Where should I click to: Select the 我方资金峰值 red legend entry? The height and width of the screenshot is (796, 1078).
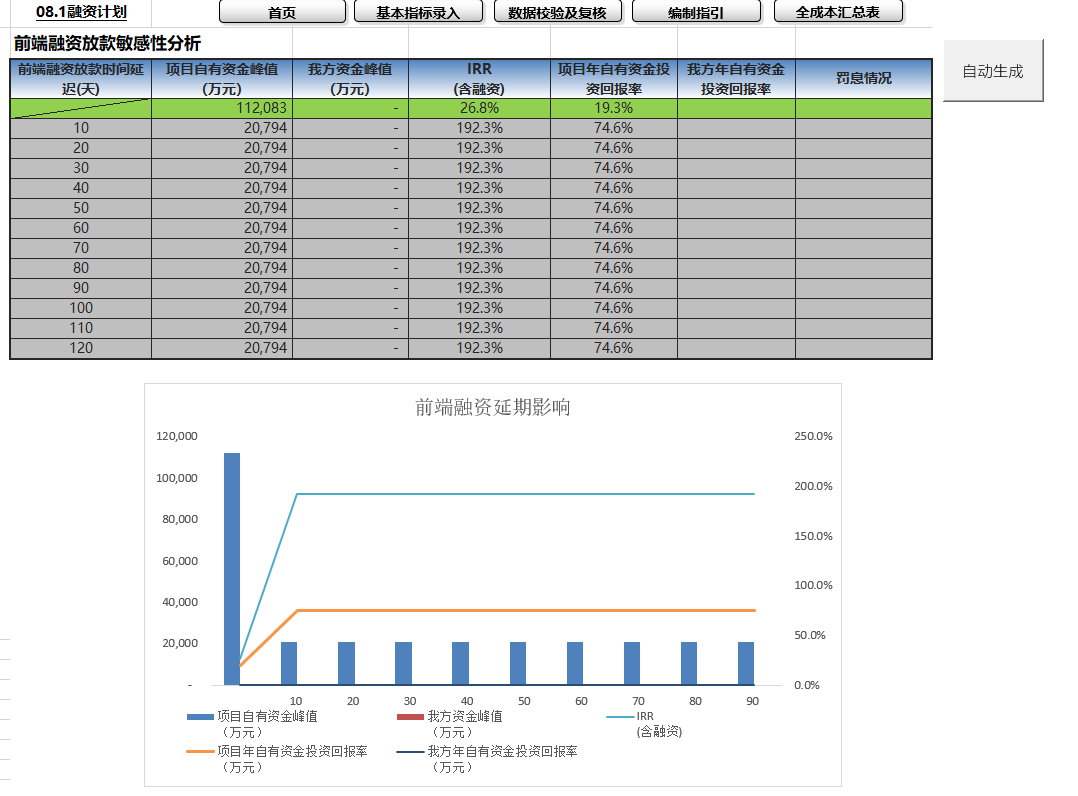(464, 716)
